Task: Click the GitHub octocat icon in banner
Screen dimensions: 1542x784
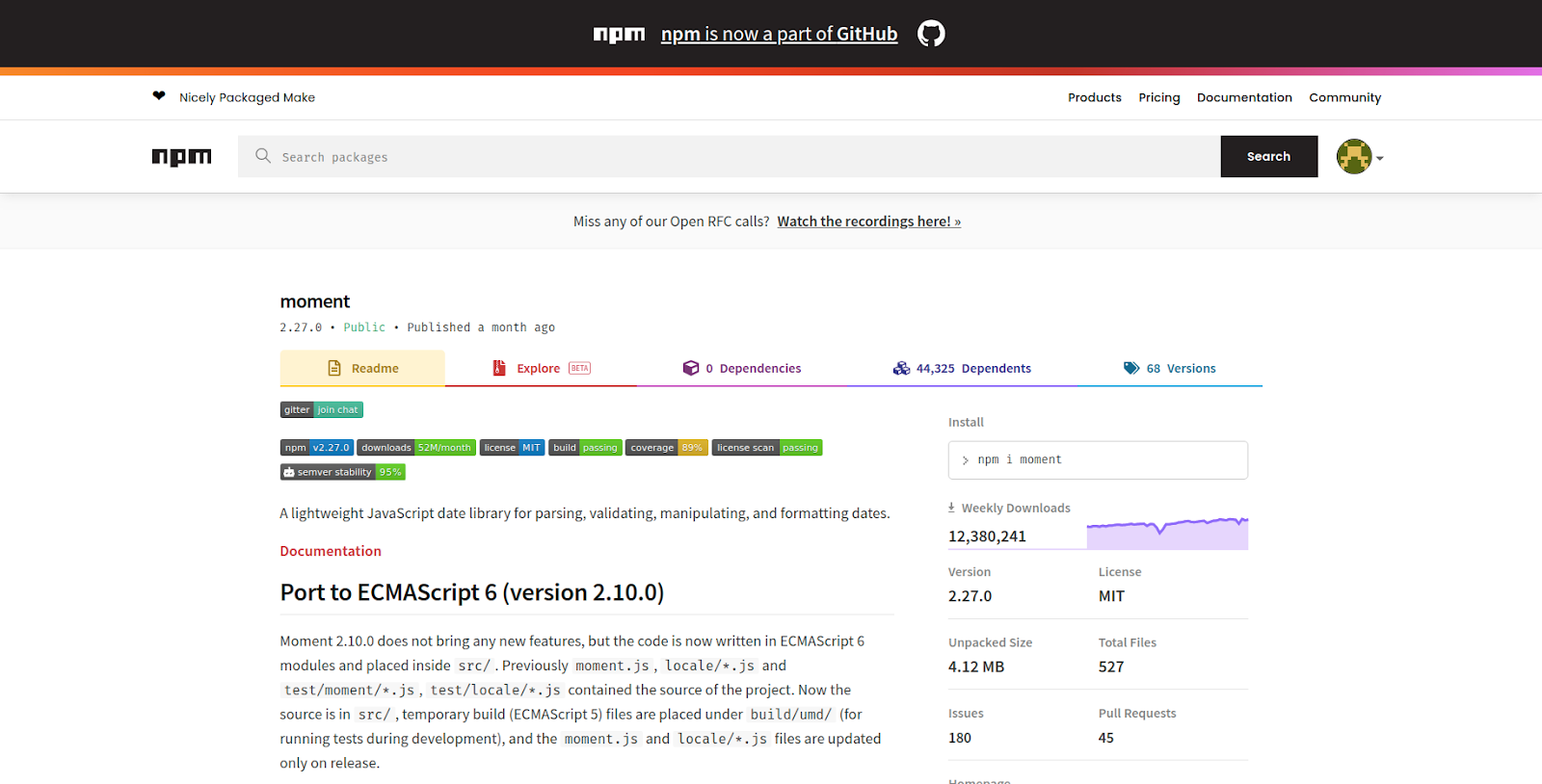Action: click(931, 34)
